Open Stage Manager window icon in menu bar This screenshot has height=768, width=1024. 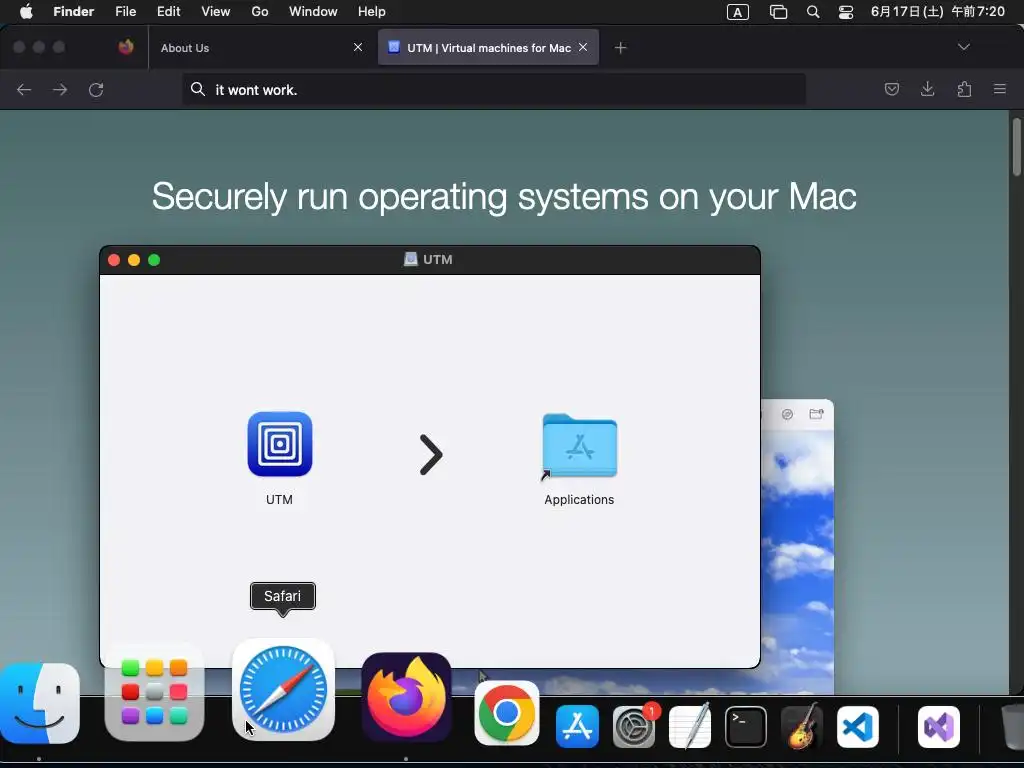coord(778,12)
